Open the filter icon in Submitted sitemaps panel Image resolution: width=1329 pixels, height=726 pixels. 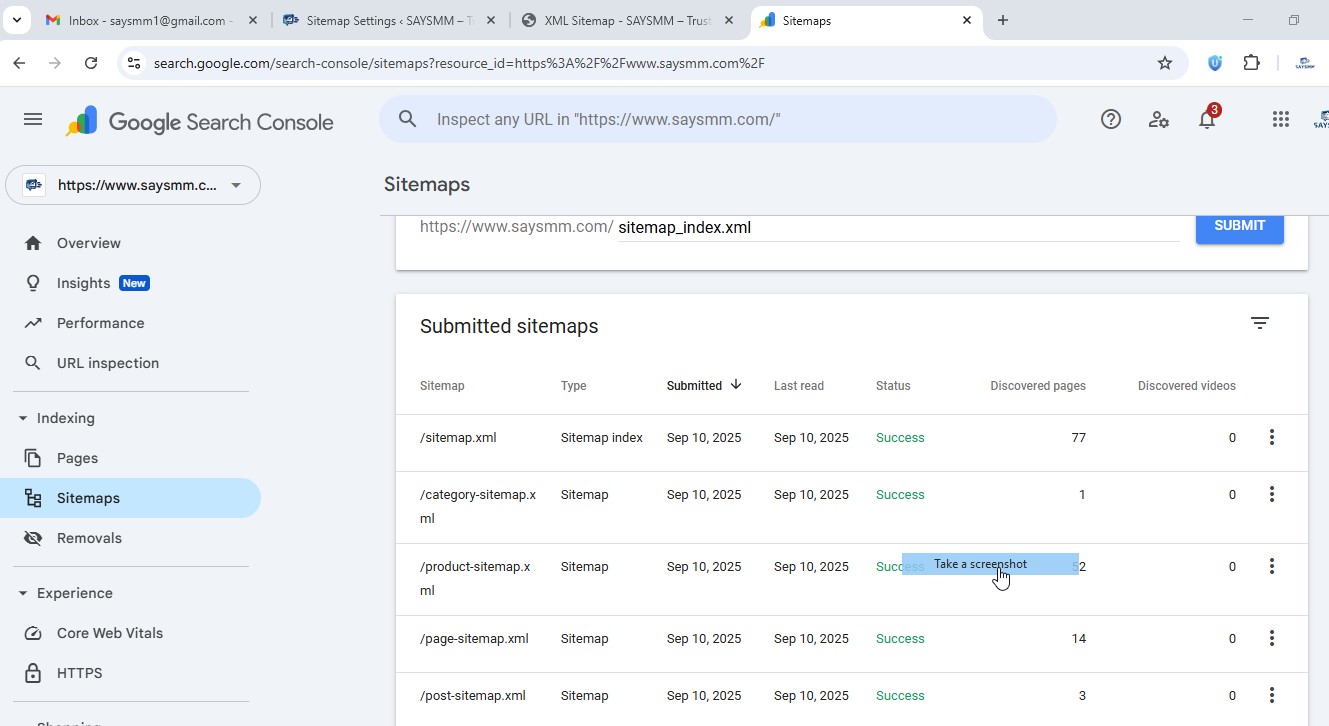coord(1259,323)
